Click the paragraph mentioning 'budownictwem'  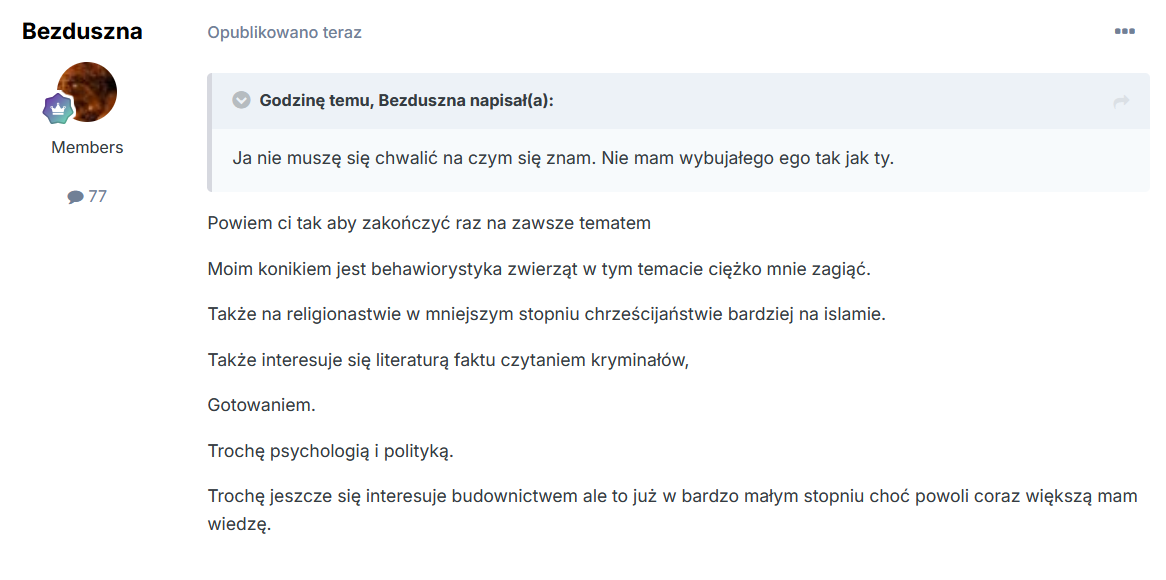coord(672,497)
